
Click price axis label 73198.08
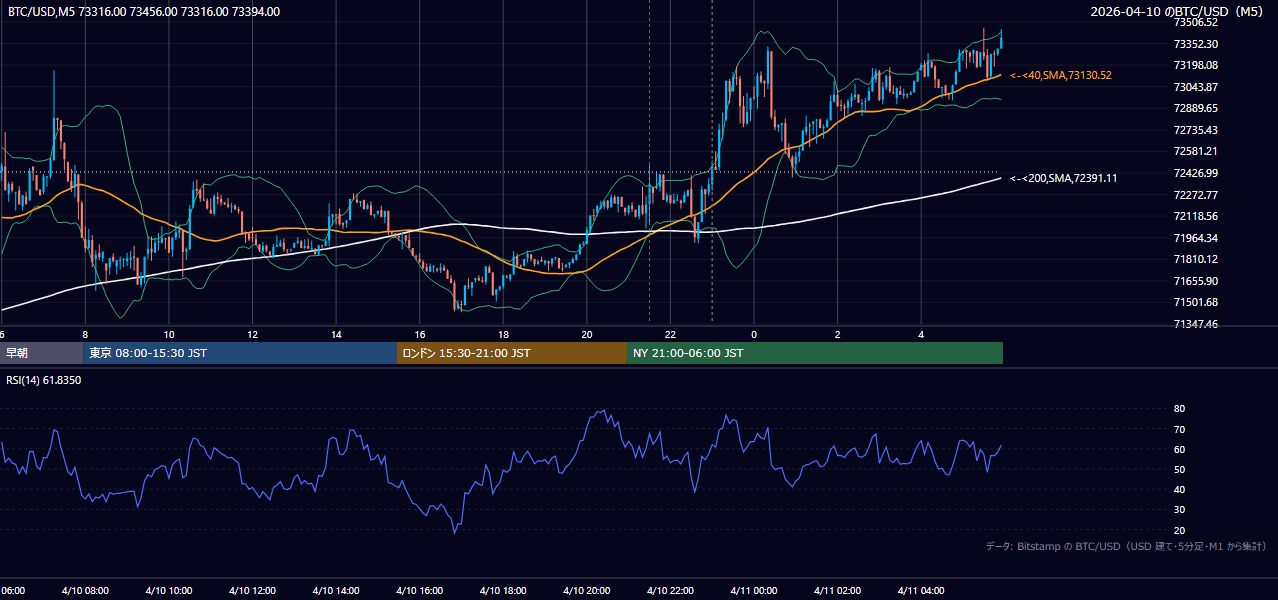coord(1195,65)
